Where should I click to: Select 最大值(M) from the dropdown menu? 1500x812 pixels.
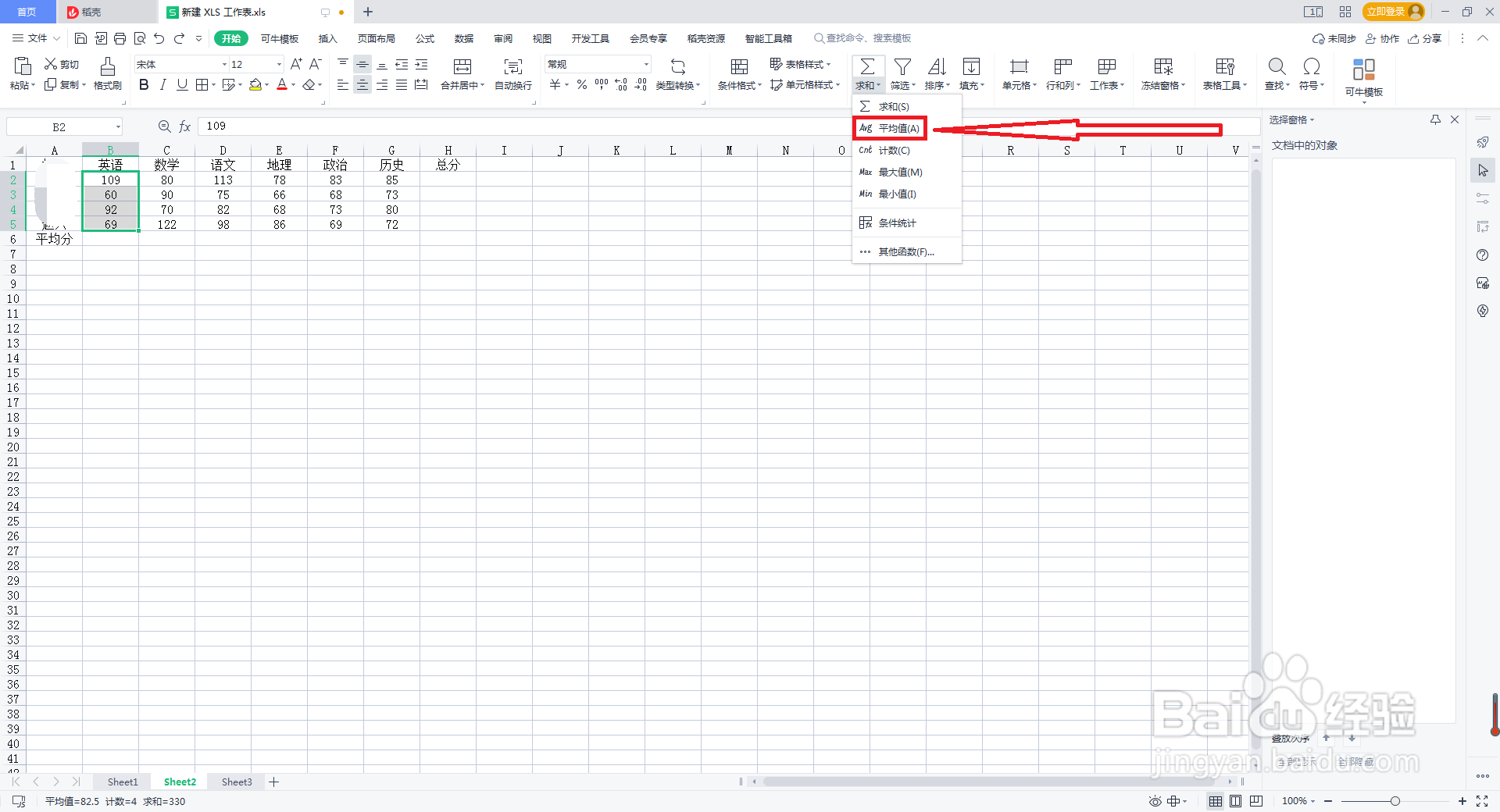[x=906, y=172]
